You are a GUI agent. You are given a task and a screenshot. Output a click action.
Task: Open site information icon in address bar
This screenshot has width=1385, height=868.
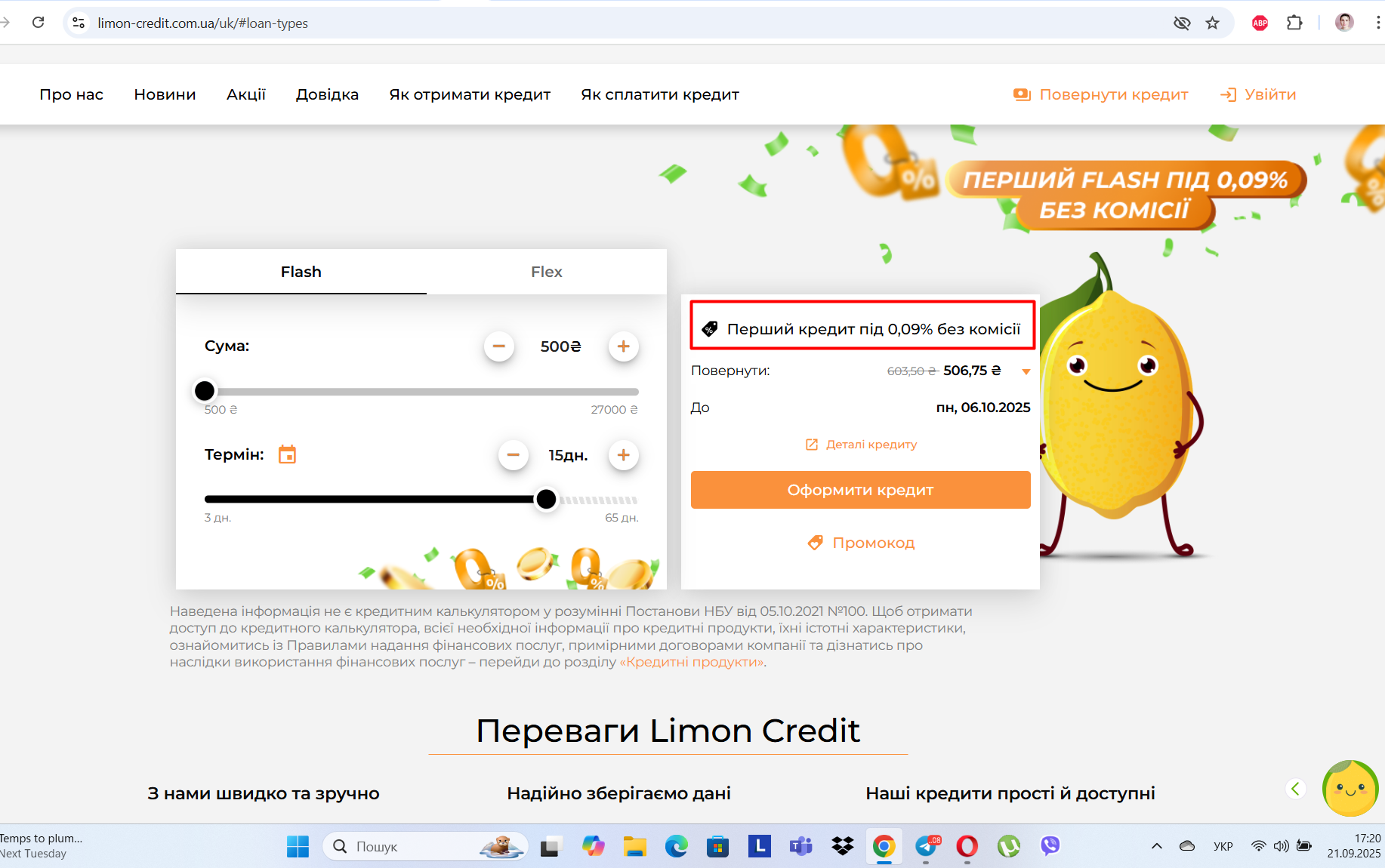(x=79, y=23)
